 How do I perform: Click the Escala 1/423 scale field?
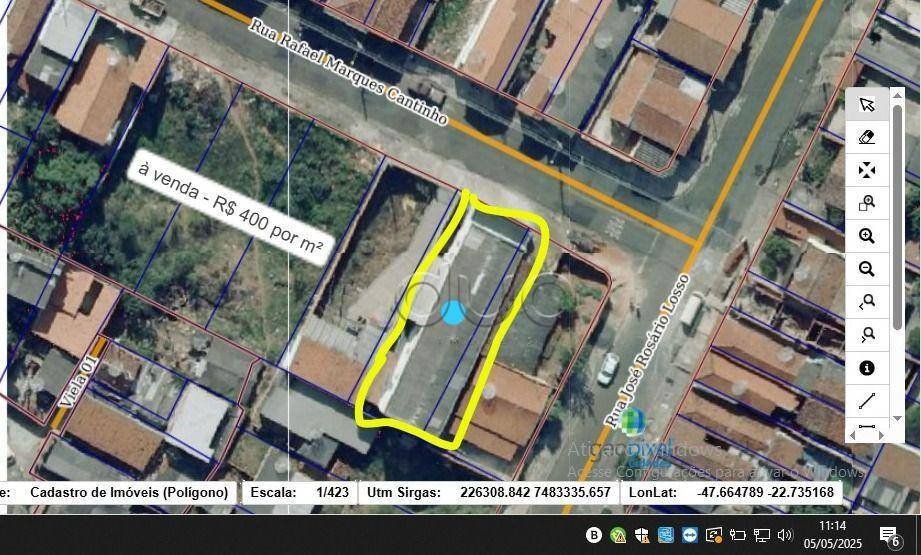coord(332,492)
